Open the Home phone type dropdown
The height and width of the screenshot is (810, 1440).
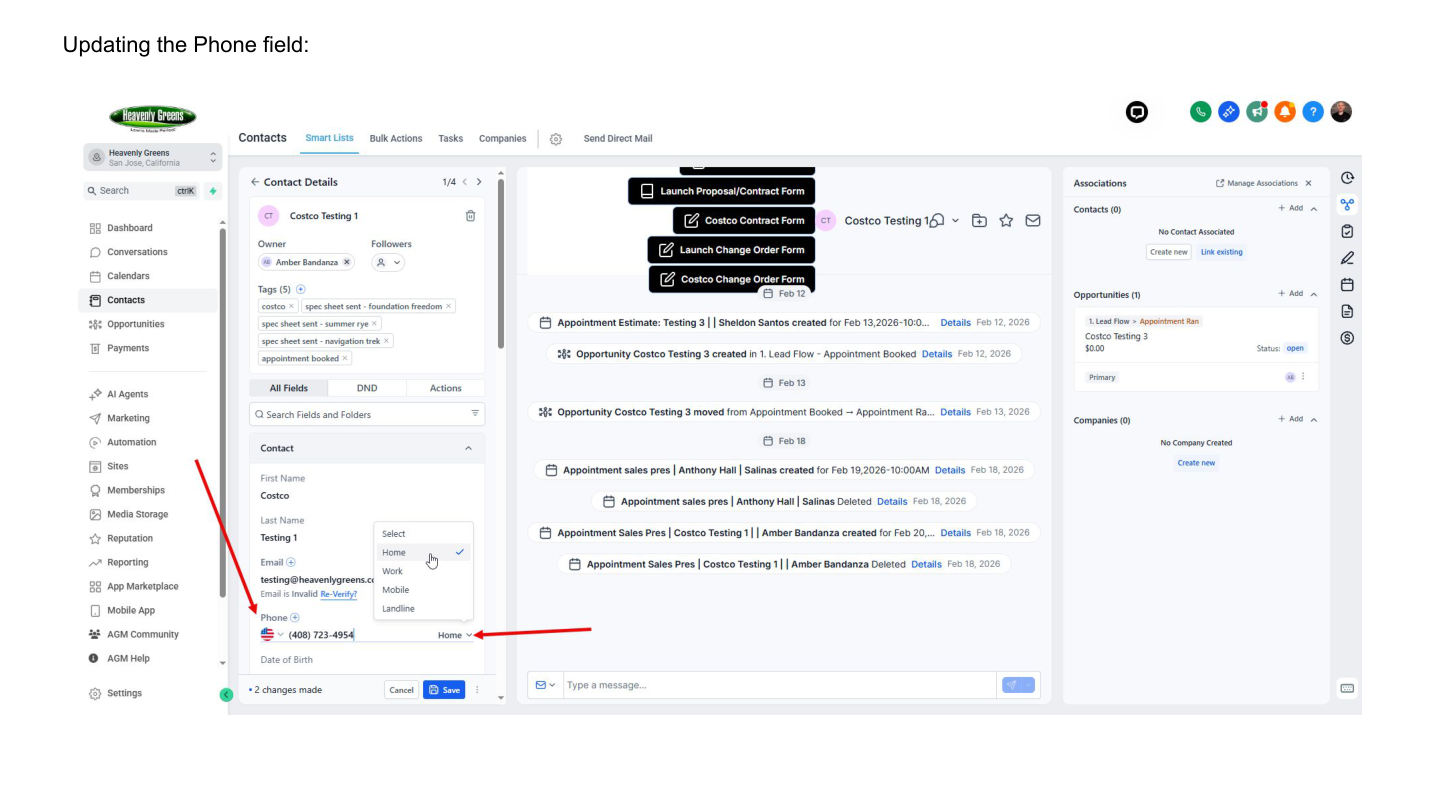[455, 635]
